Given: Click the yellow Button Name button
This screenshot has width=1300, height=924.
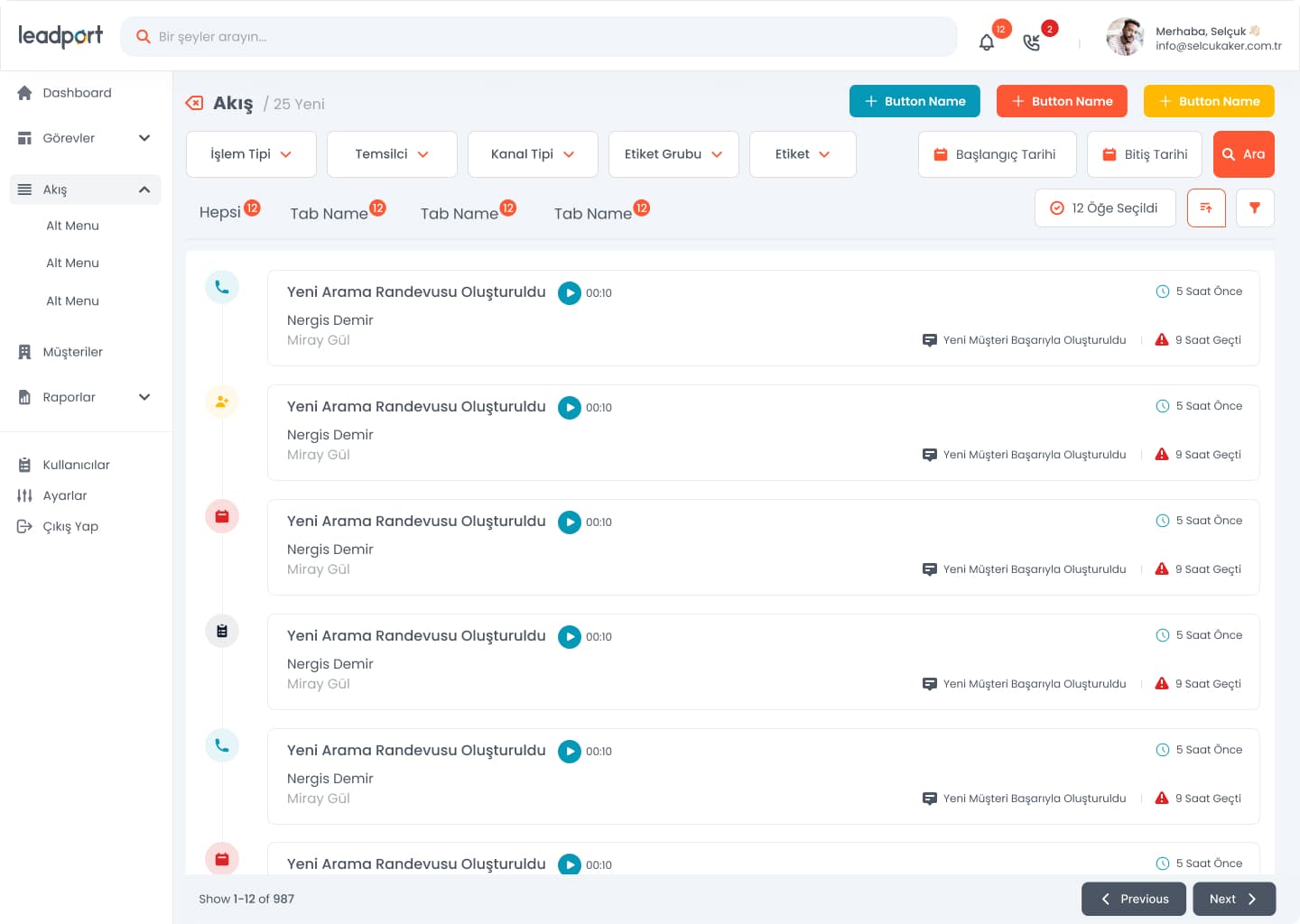Looking at the screenshot, I should click(x=1209, y=101).
